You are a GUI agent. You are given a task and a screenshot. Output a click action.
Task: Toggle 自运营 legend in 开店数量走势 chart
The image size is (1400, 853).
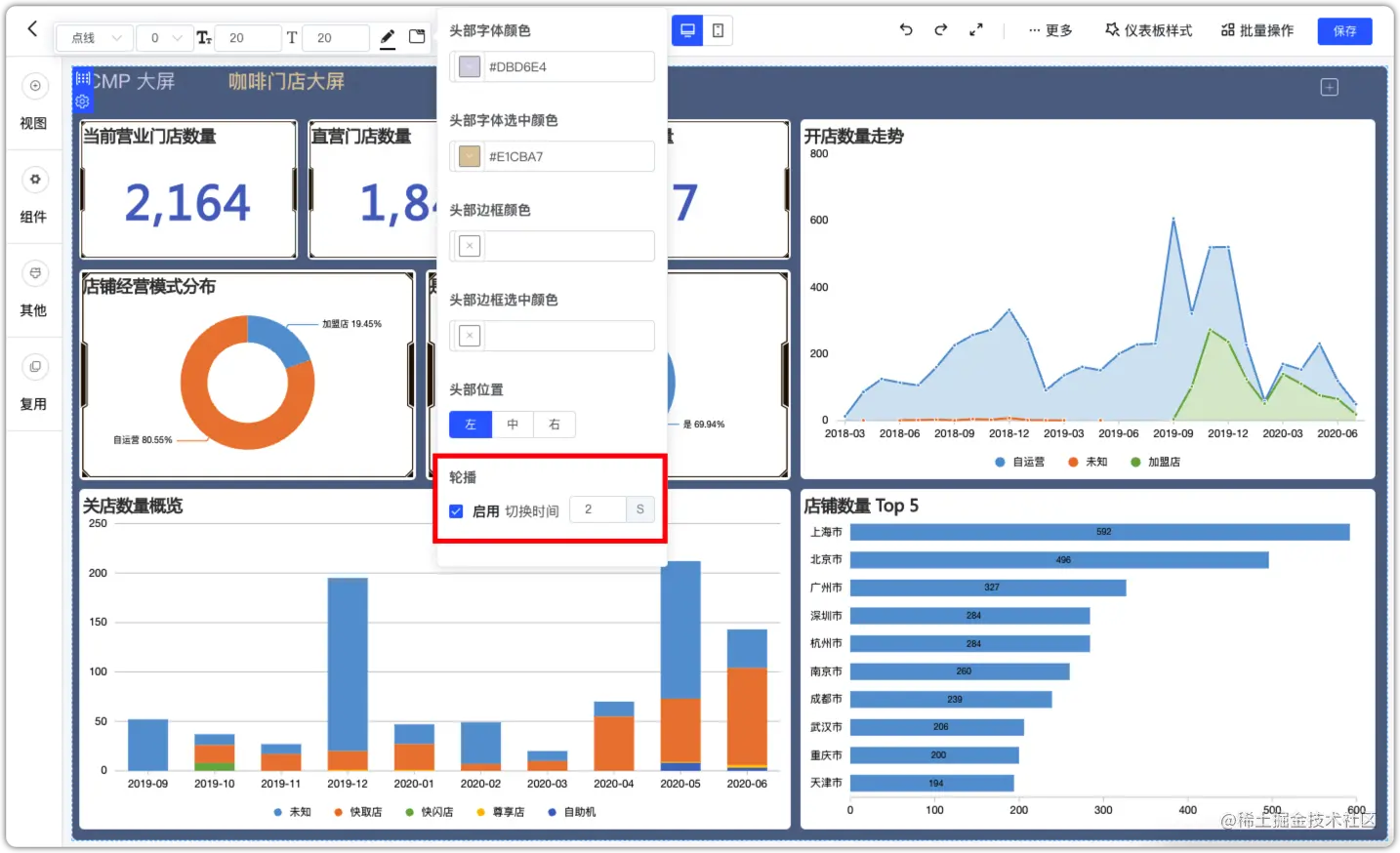(1019, 462)
